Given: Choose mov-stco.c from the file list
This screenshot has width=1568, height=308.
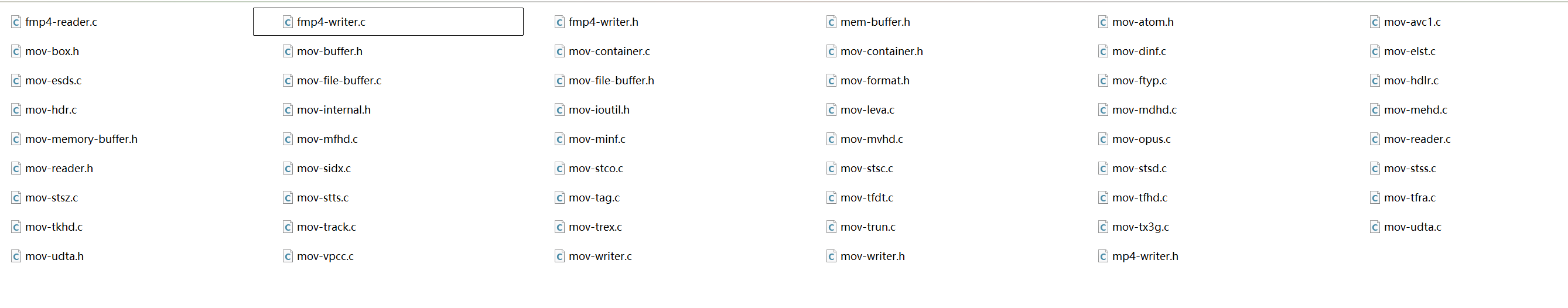Looking at the screenshot, I should (x=596, y=169).
